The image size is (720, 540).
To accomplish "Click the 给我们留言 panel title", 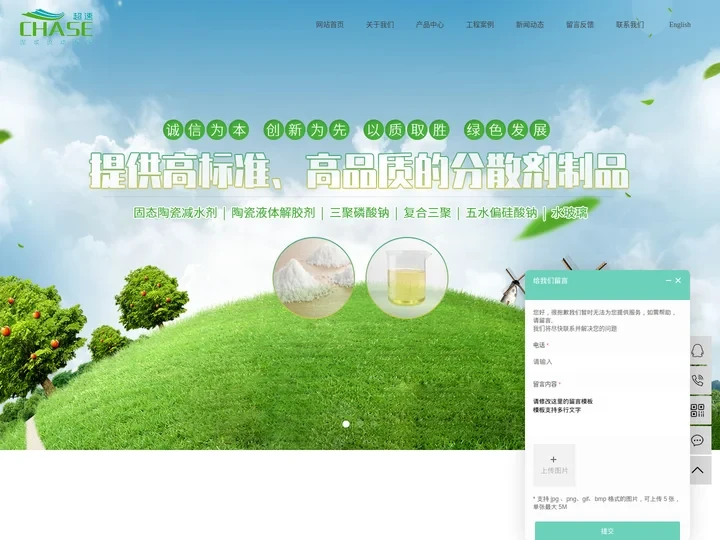I will (550, 281).
